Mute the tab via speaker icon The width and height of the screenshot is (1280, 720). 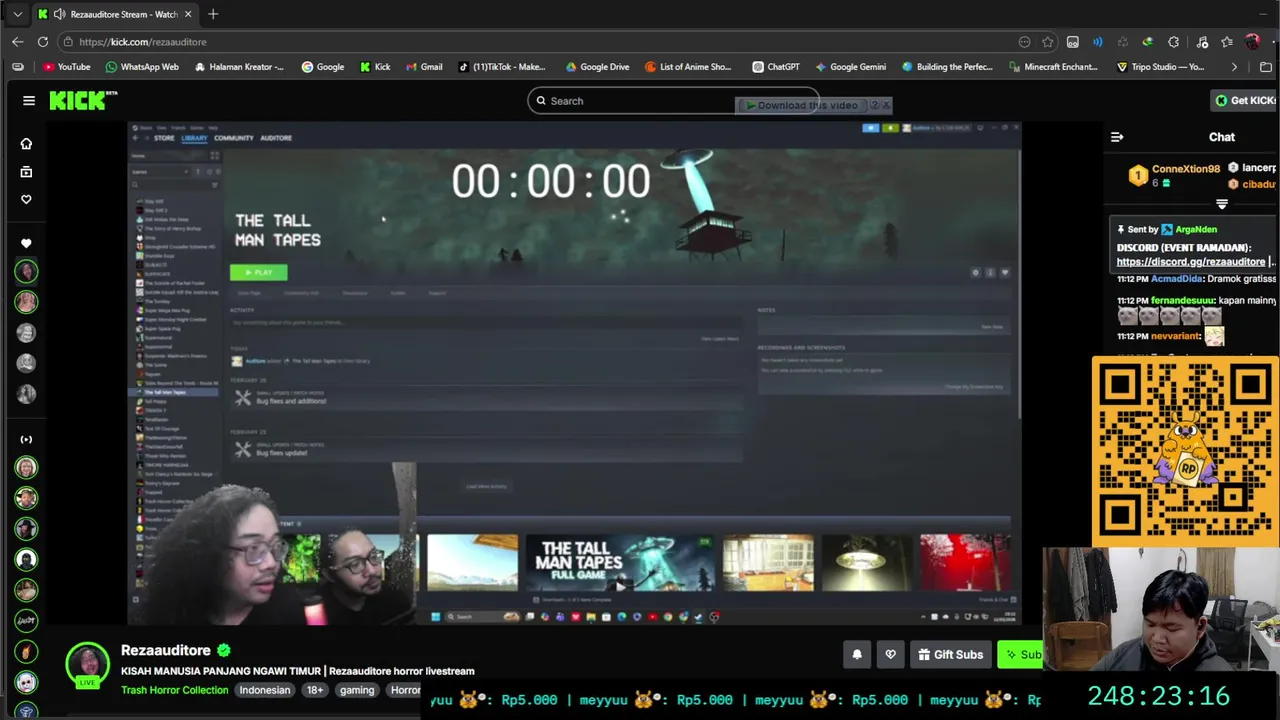(59, 14)
